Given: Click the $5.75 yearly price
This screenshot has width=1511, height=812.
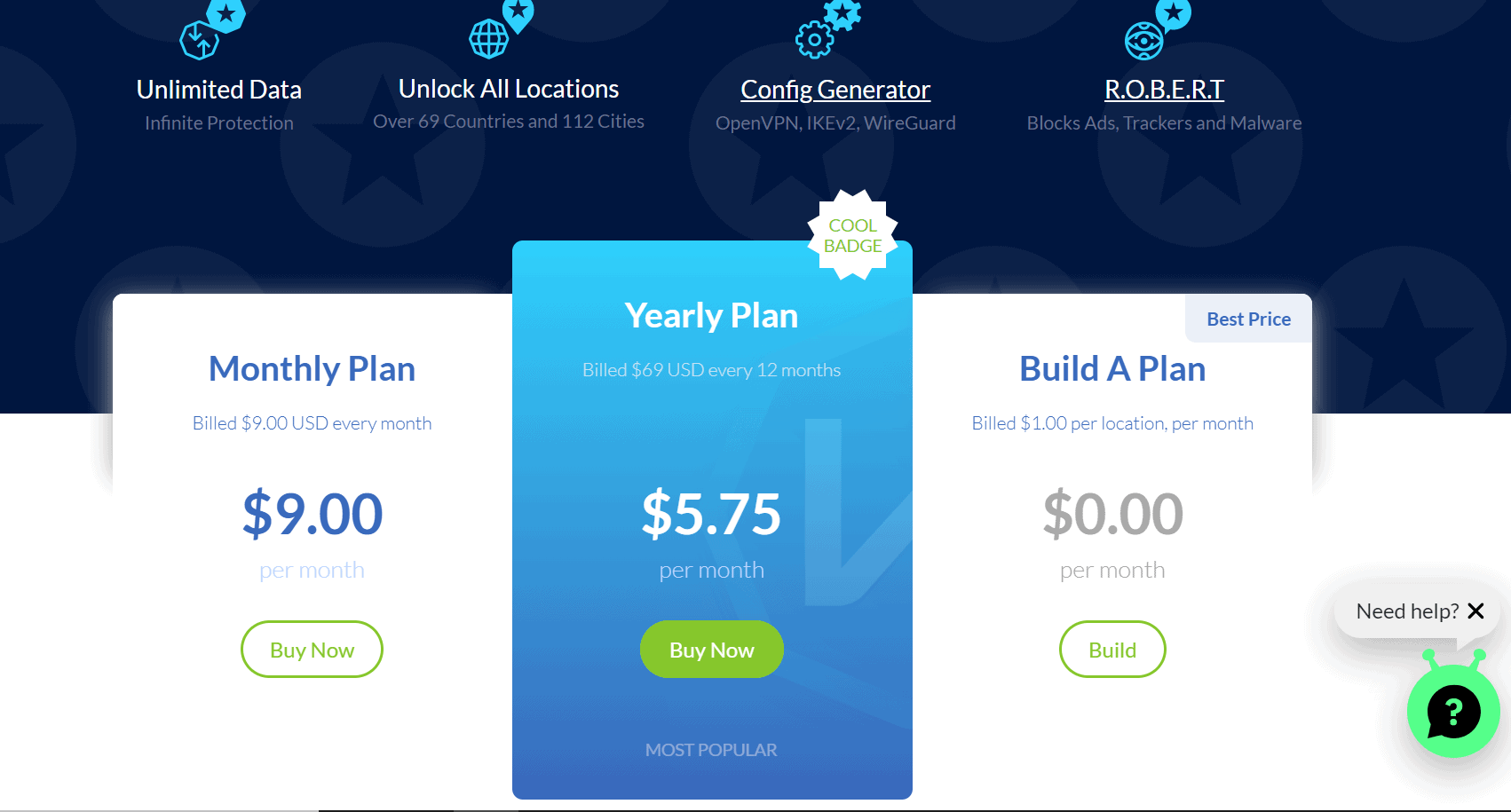Looking at the screenshot, I should [x=711, y=514].
